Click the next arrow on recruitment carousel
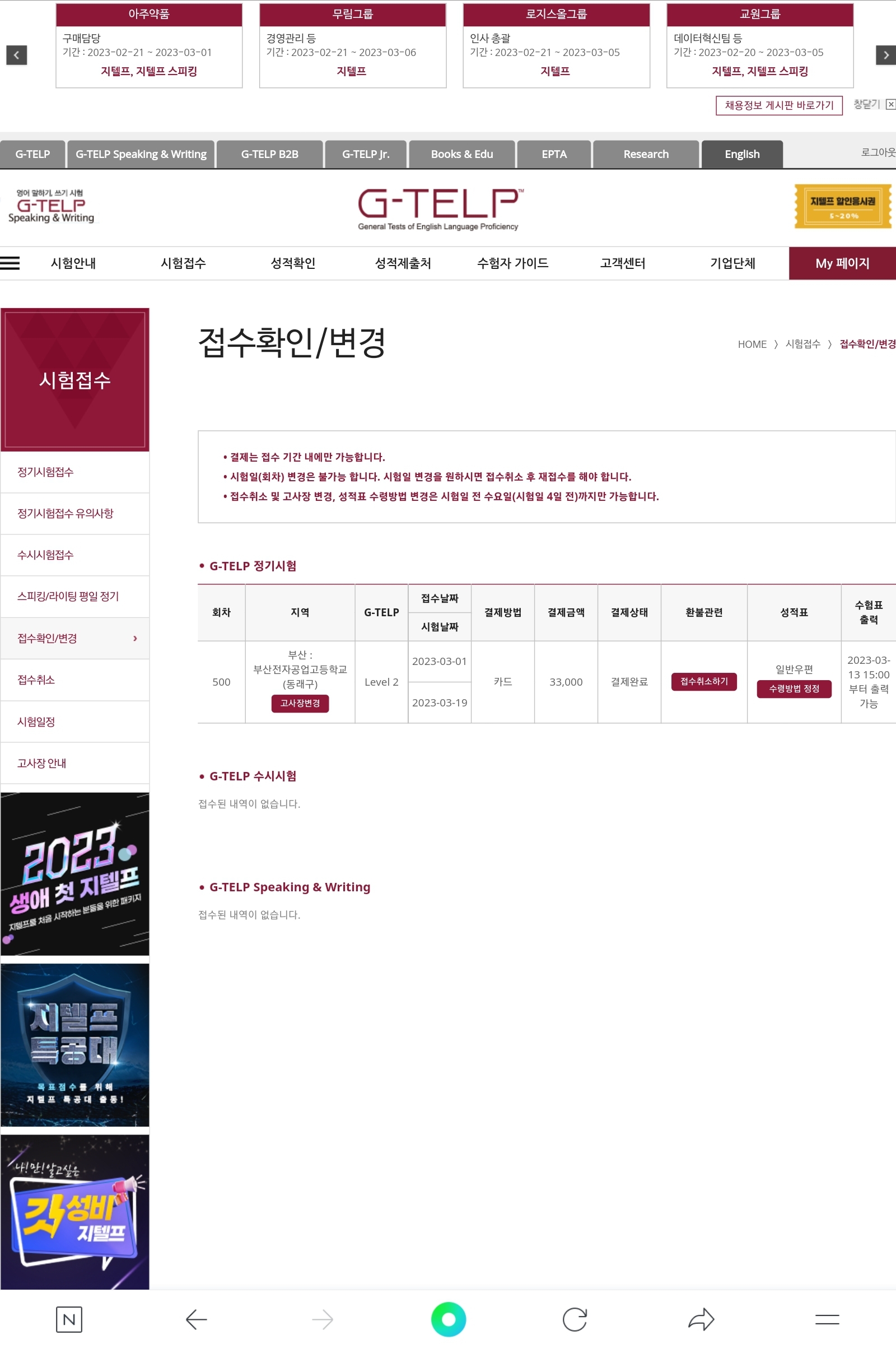The height and width of the screenshot is (1349, 896). coord(885,55)
